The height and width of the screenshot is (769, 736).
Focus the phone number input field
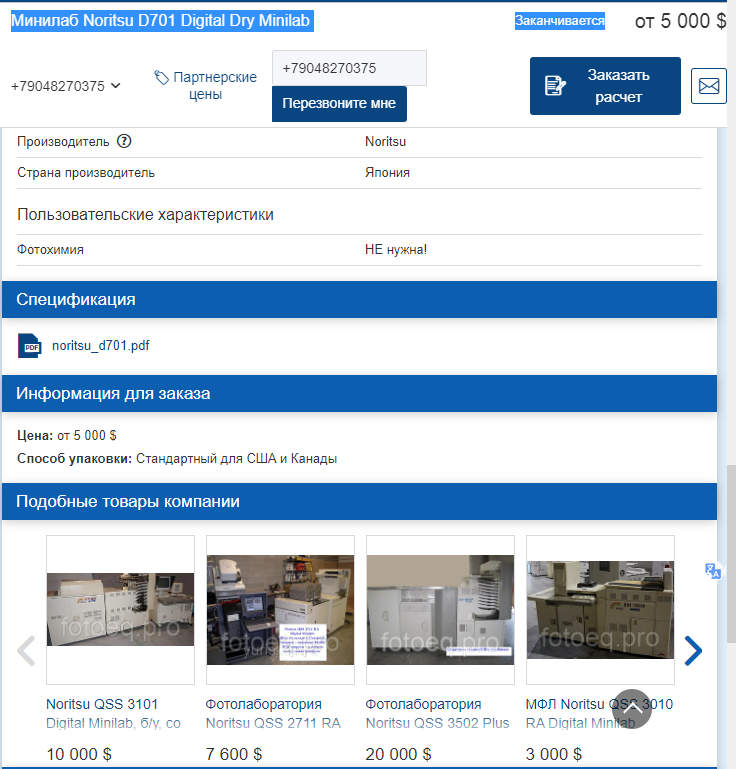click(349, 68)
